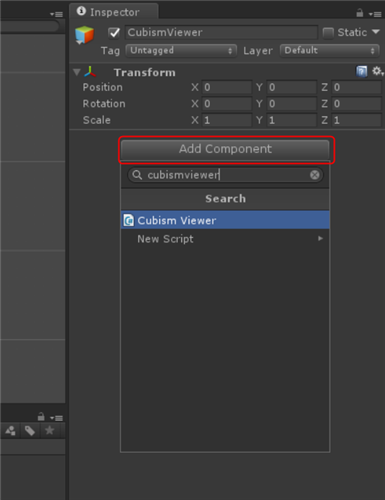Open the Tag Untagged dropdown

[x=181, y=51]
